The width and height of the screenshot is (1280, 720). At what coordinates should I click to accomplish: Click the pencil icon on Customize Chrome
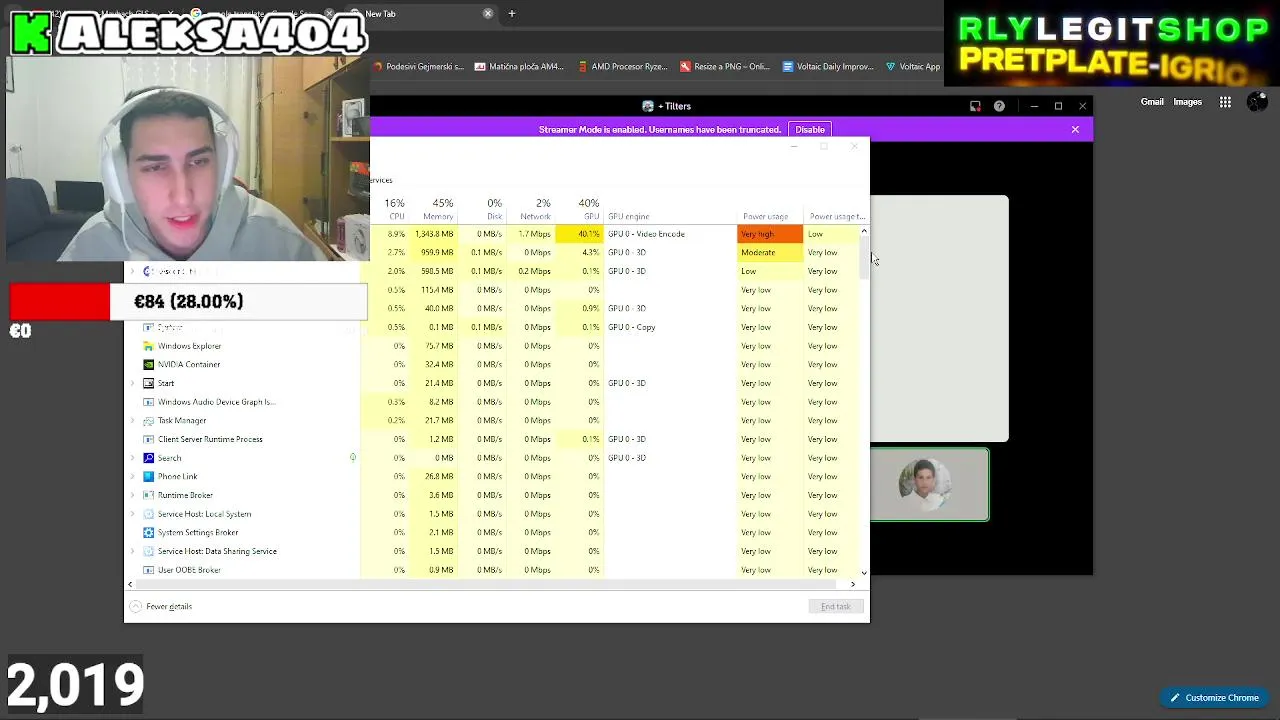1175,698
